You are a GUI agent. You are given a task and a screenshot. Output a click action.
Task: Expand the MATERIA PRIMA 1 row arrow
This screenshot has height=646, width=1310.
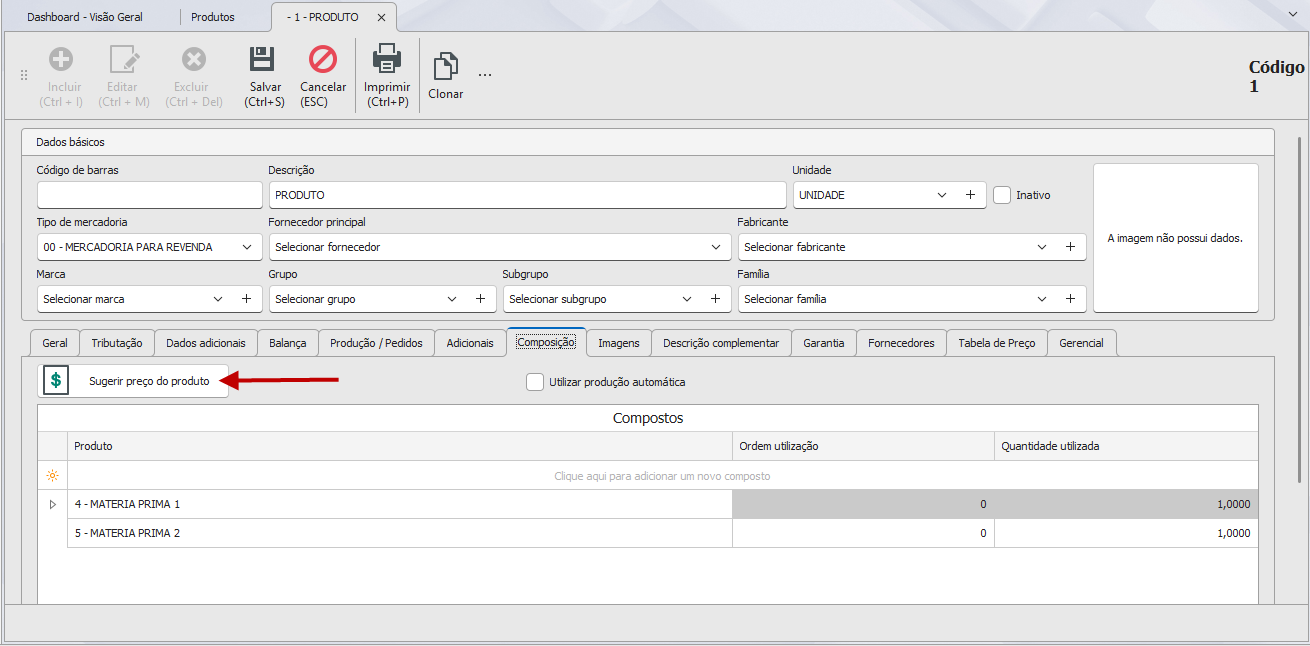coord(53,505)
